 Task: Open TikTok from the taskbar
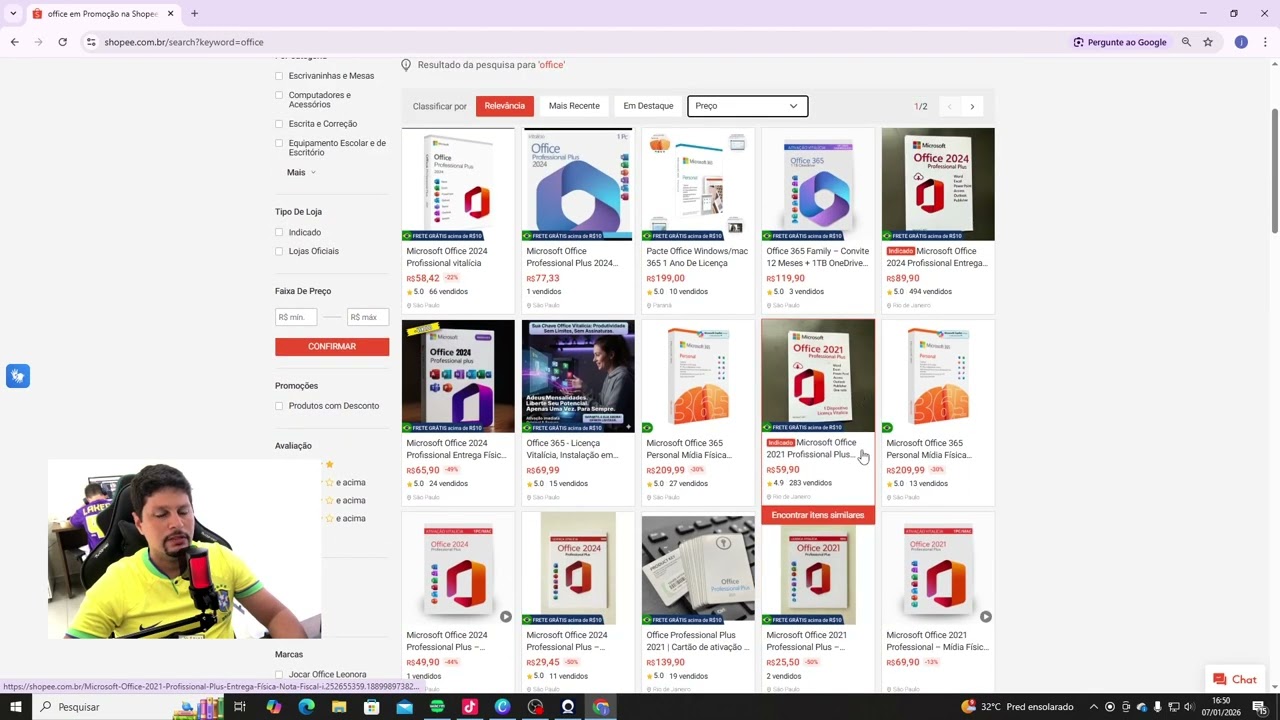point(470,707)
